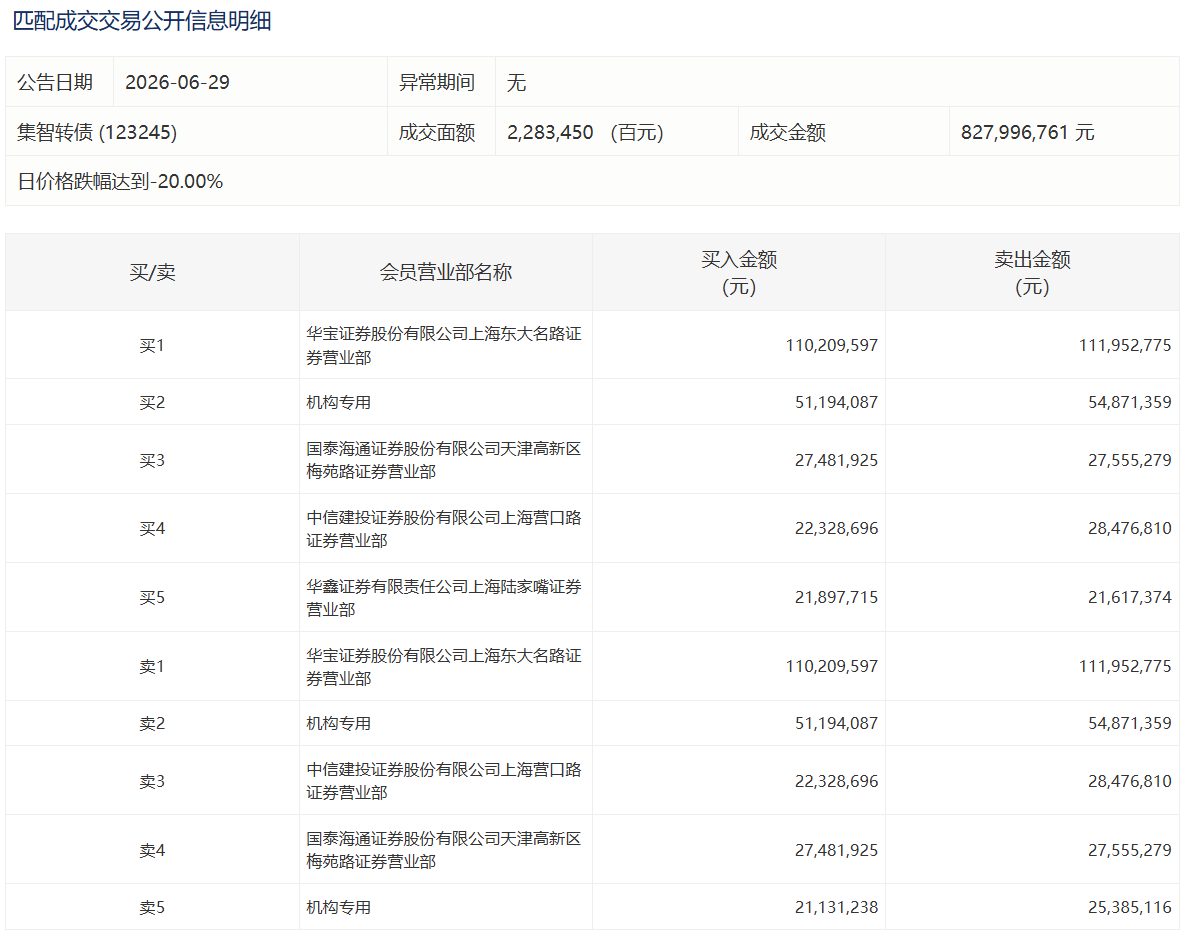Click the 成交金额 label

point(787,132)
